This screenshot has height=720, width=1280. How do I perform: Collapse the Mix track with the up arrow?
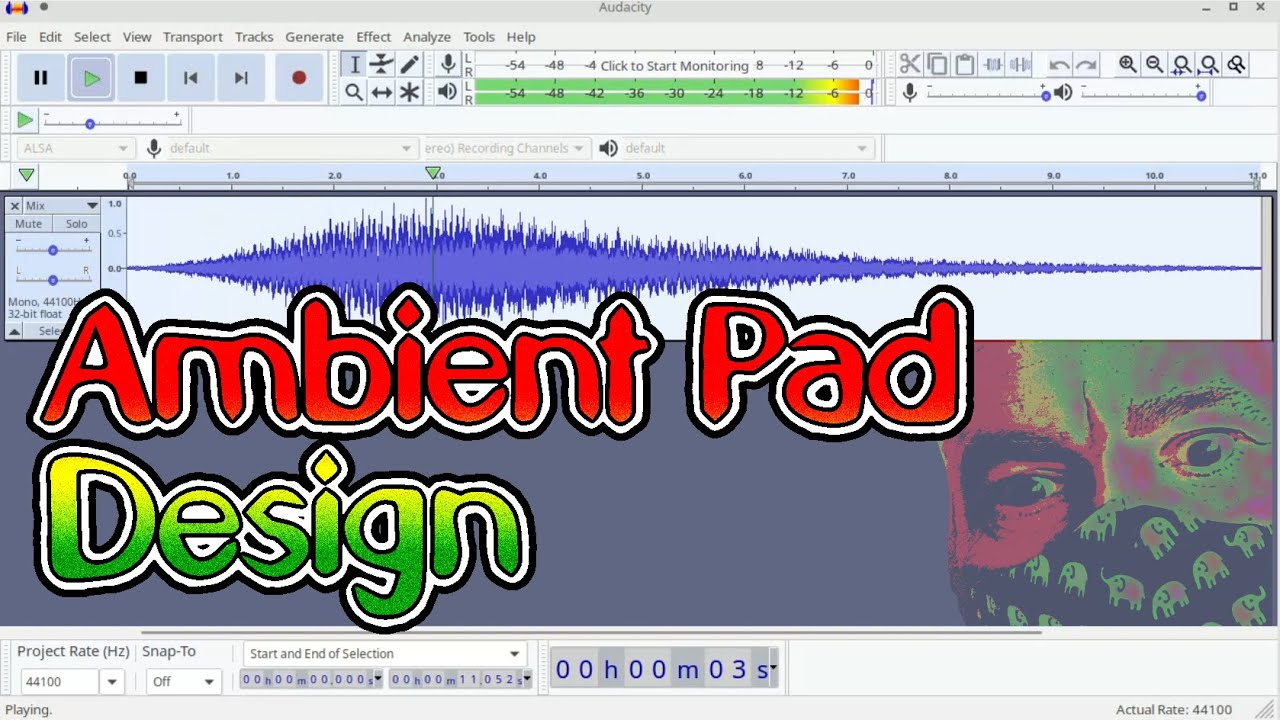coord(15,331)
